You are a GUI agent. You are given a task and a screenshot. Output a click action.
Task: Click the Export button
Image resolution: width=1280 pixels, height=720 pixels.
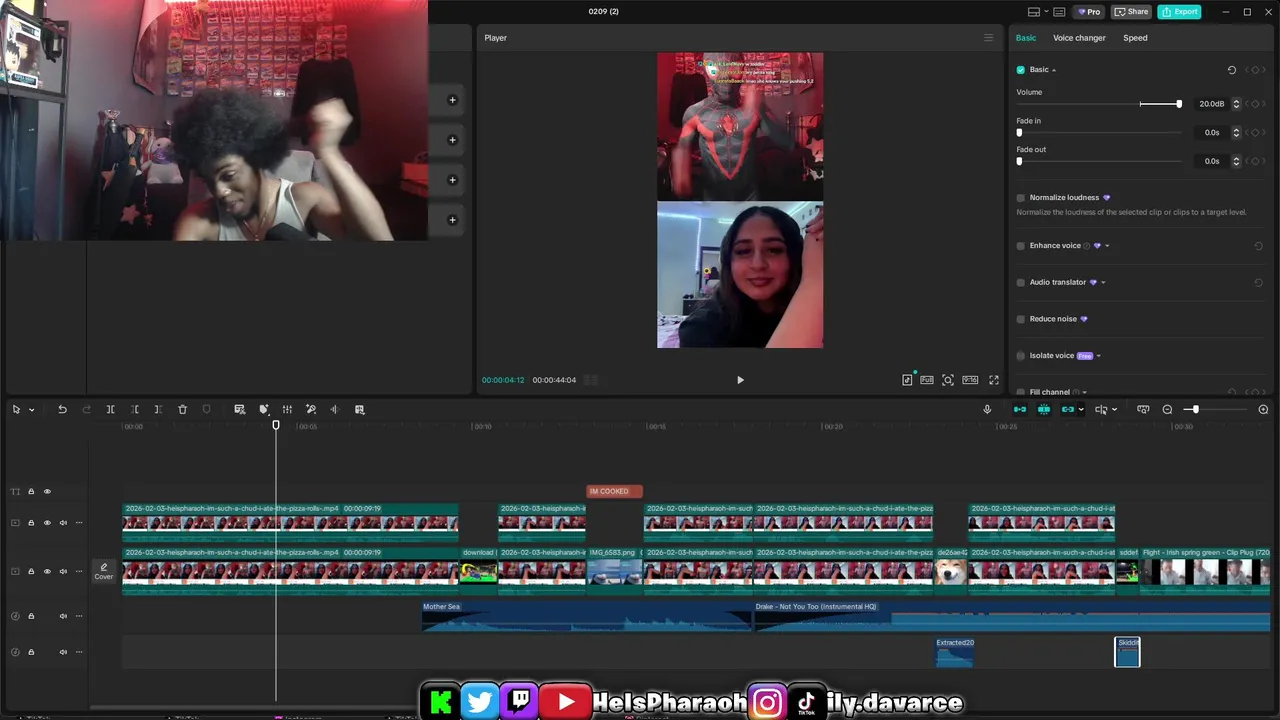click(1179, 12)
